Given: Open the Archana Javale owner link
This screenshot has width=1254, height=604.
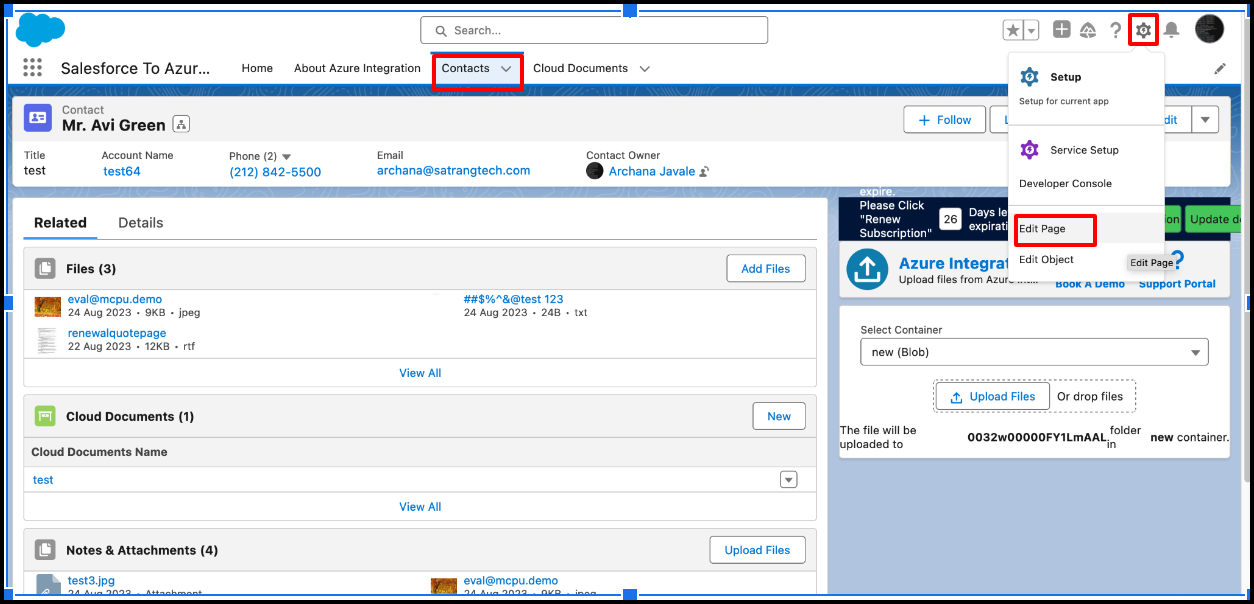Looking at the screenshot, I should pos(653,172).
